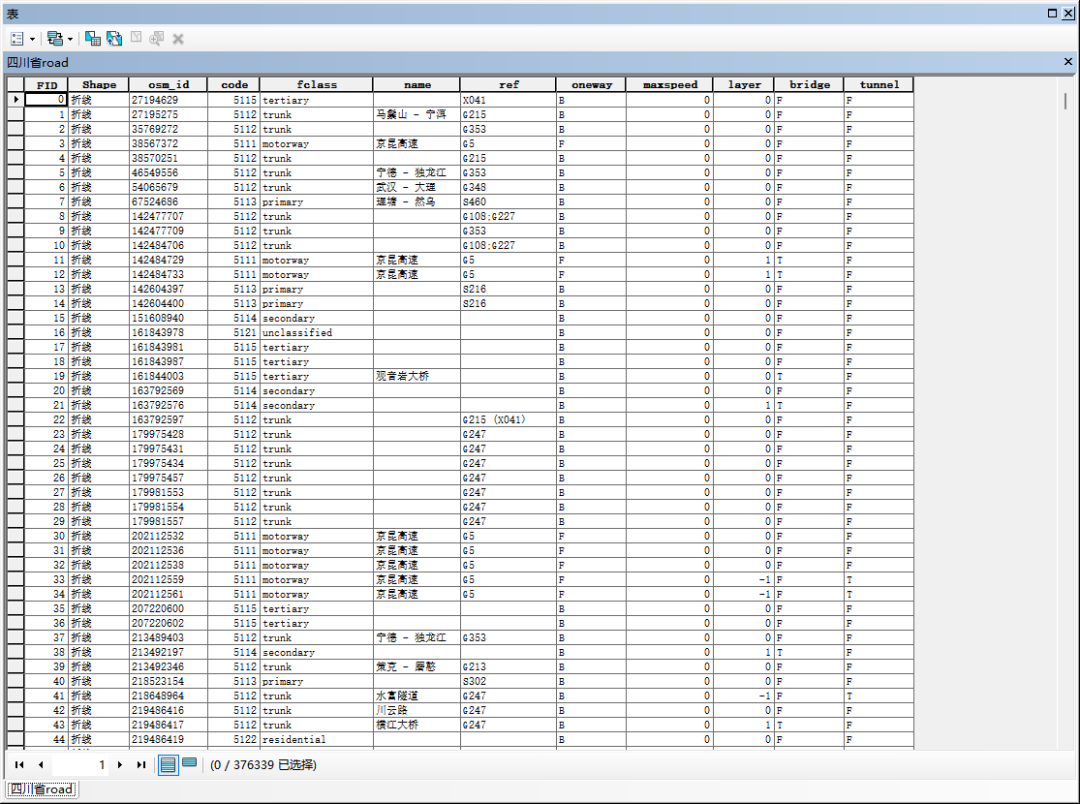Click the vertical scrollbar thumb
This screenshot has height=804, width=1080.
[1065, 101]
